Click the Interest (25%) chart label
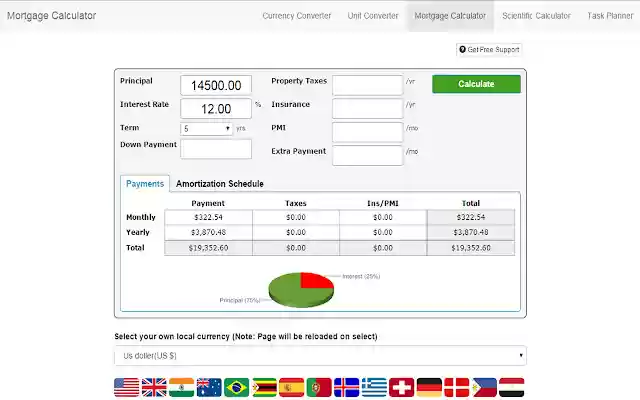This screenshot has width=640, height=400. (x=361, y=276)
